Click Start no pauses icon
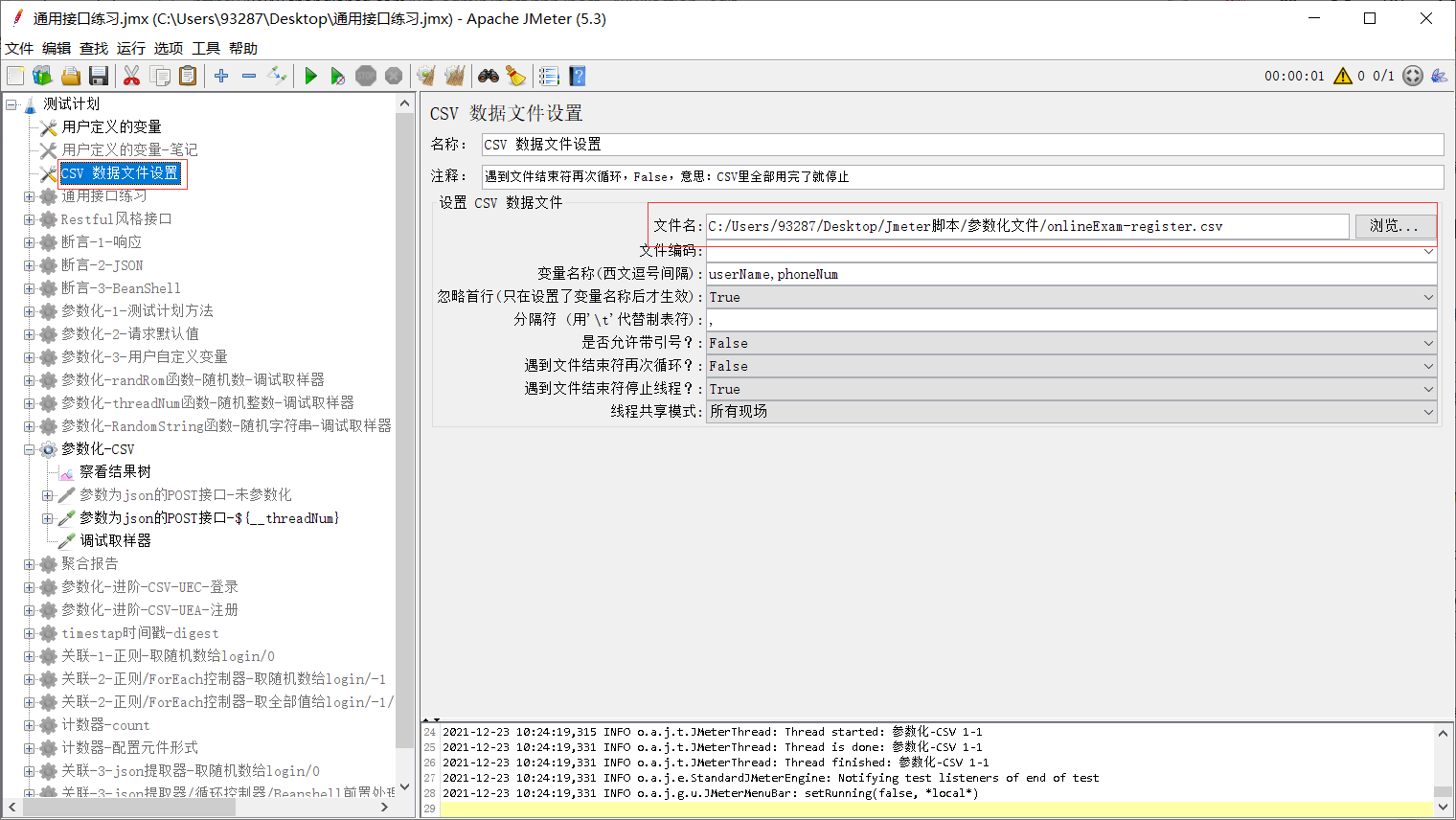 (337, 76)
